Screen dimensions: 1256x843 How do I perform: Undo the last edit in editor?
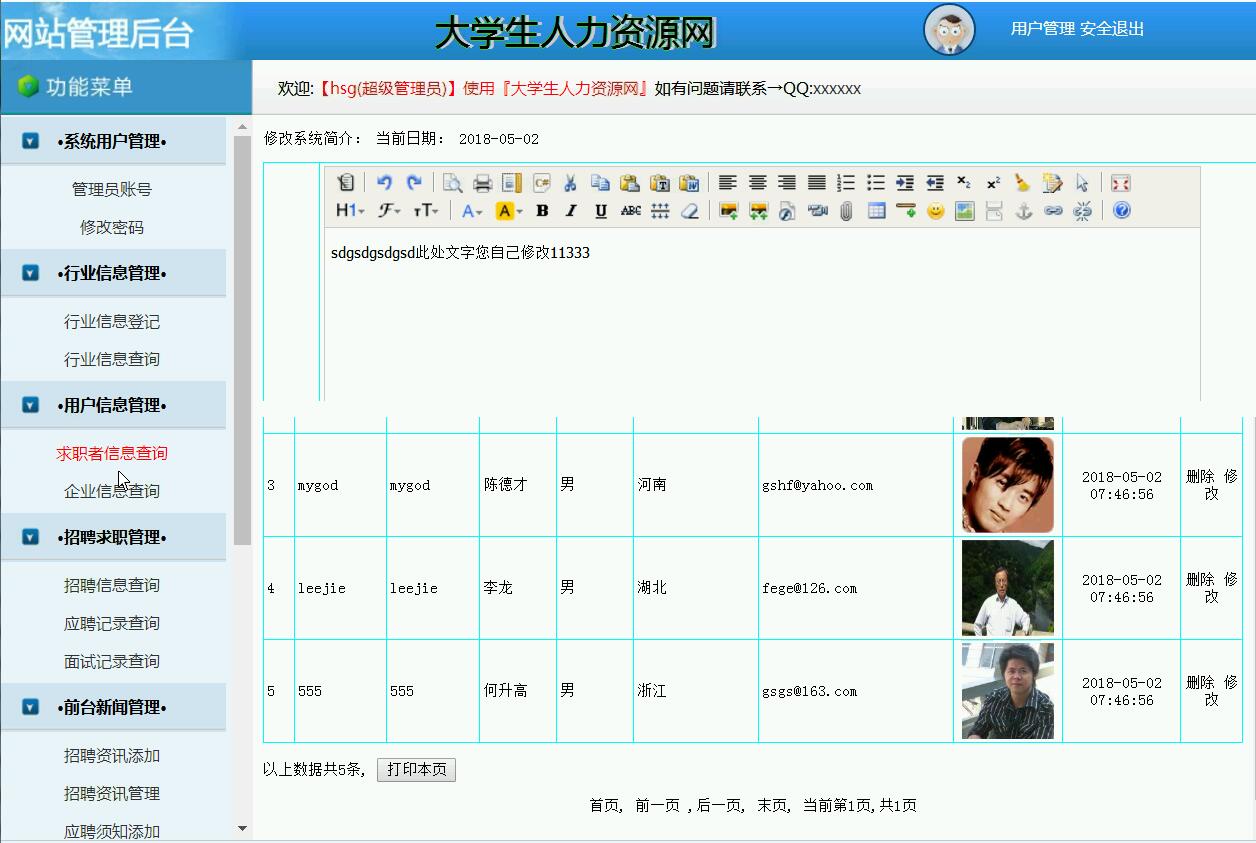pos(384,182)
